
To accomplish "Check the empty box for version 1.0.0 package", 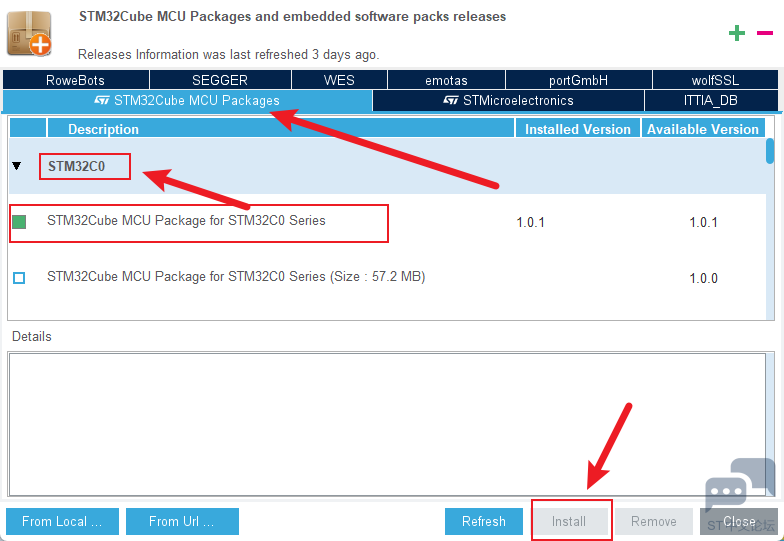I will click(19, 278).
